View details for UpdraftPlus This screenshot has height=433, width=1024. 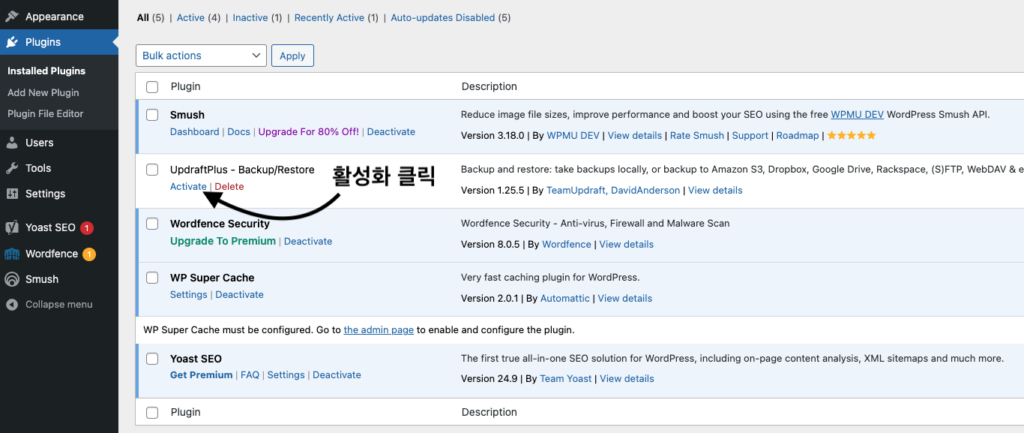715,191
